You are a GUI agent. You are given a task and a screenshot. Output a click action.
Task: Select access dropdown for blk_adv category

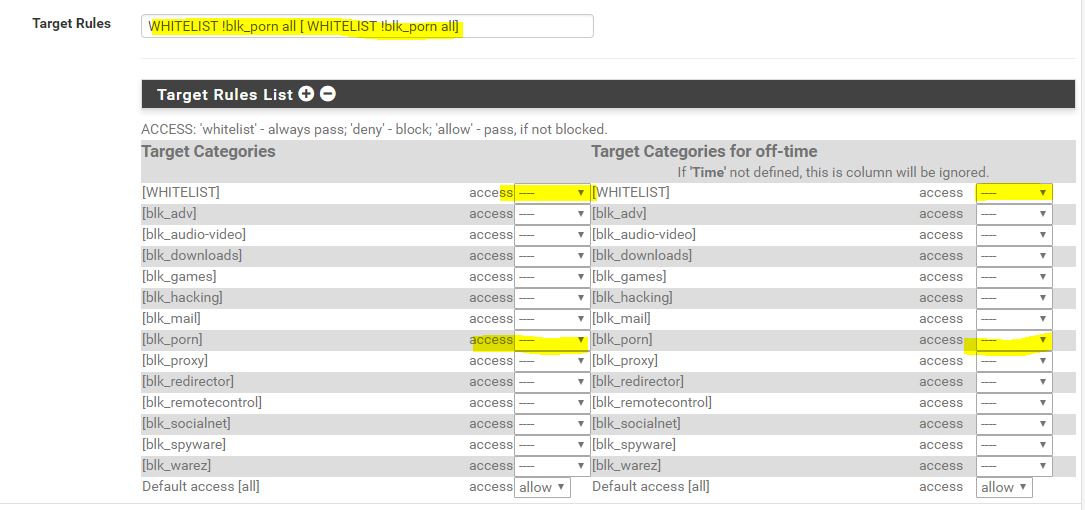click(552, 214)
